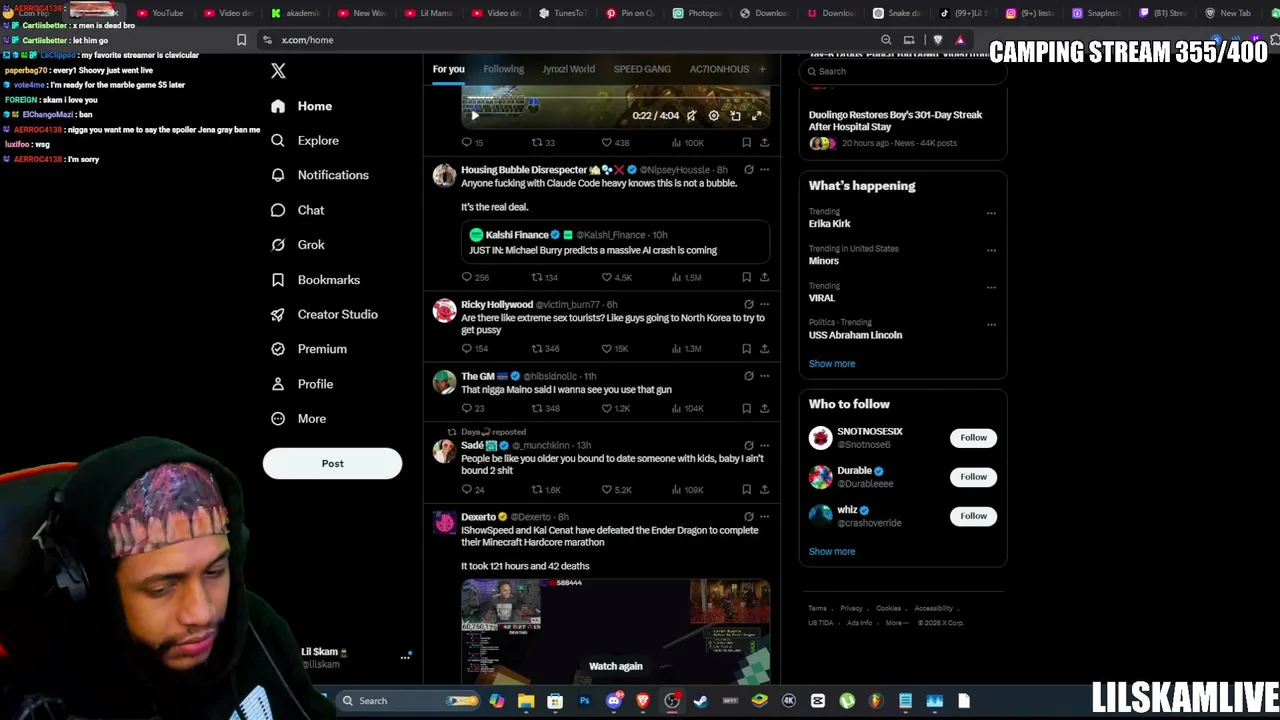Open the SPEED GANG tab

[642, 69]
